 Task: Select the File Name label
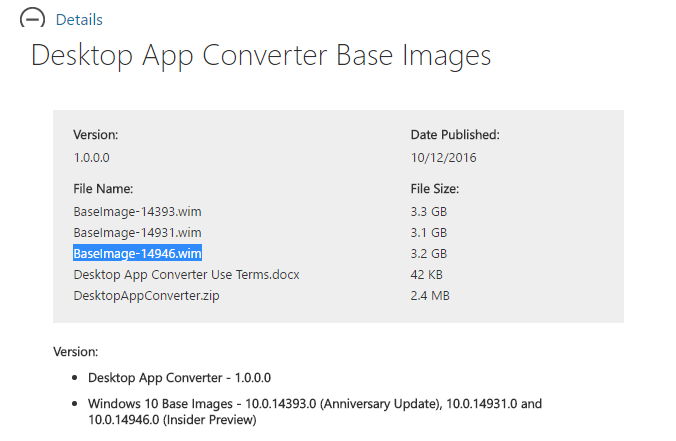point(103,189)
